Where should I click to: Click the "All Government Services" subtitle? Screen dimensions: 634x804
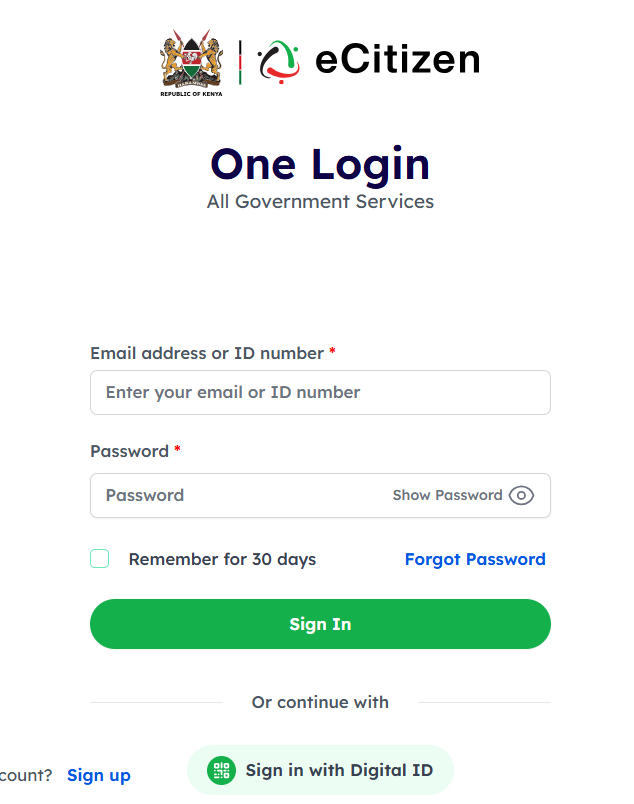(x=320, y=201)
